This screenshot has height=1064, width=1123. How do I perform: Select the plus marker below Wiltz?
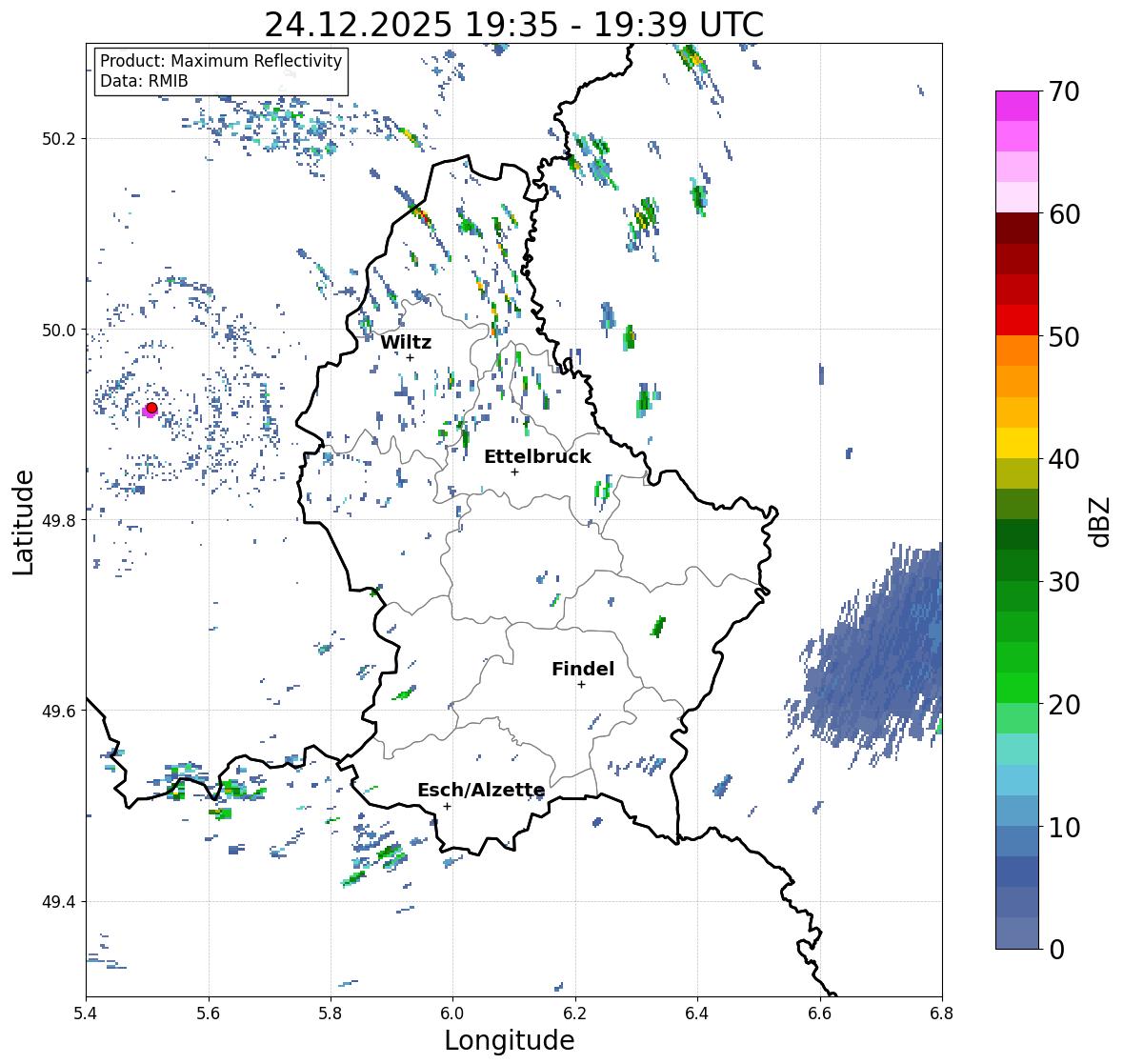pyautogui.click(x=411, y=357)
